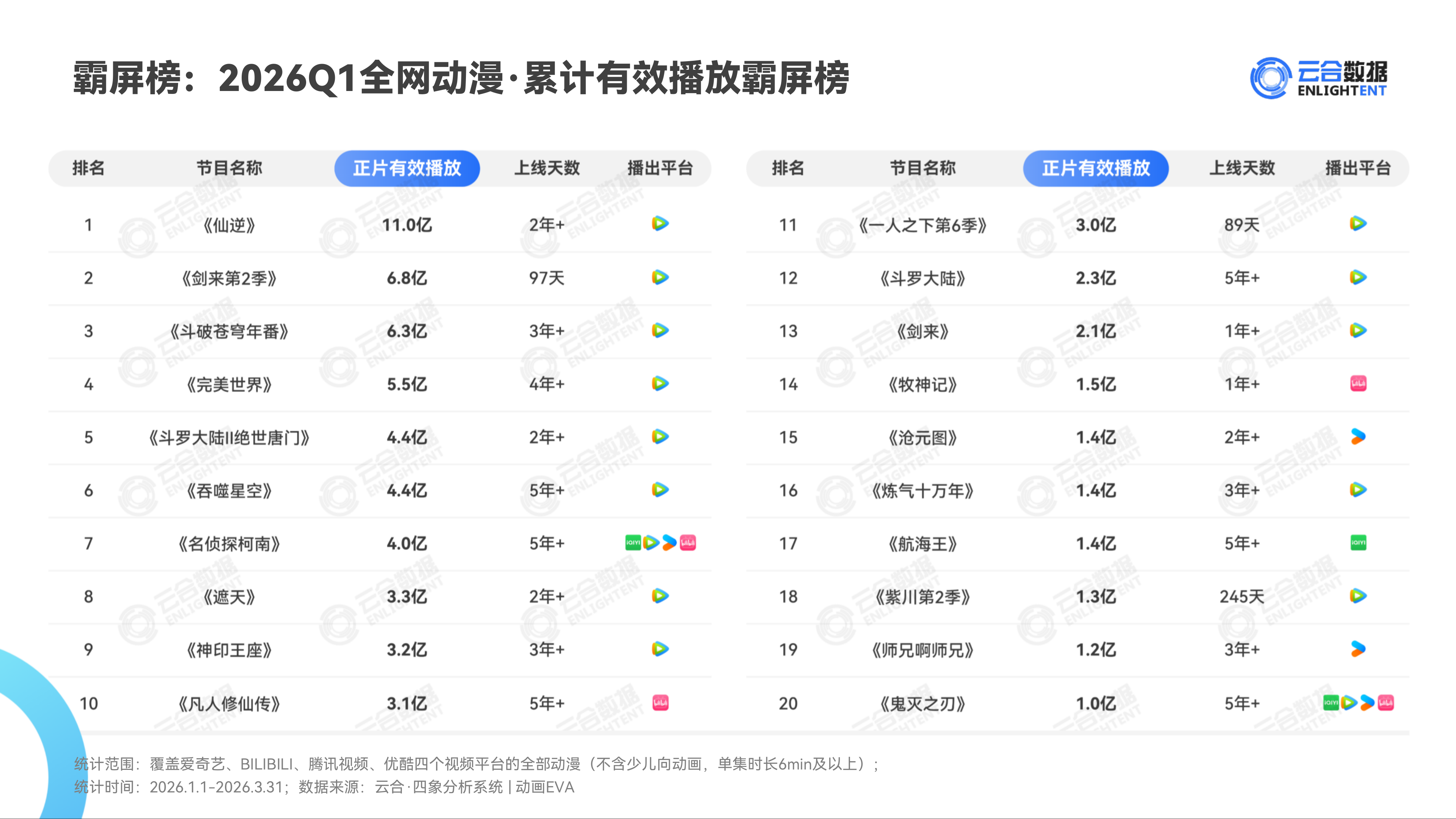The height and width of the screenshot is (819, 1456).
Task: Click Tencent Video icon in 仙逆 row
Action: (660, 224)
